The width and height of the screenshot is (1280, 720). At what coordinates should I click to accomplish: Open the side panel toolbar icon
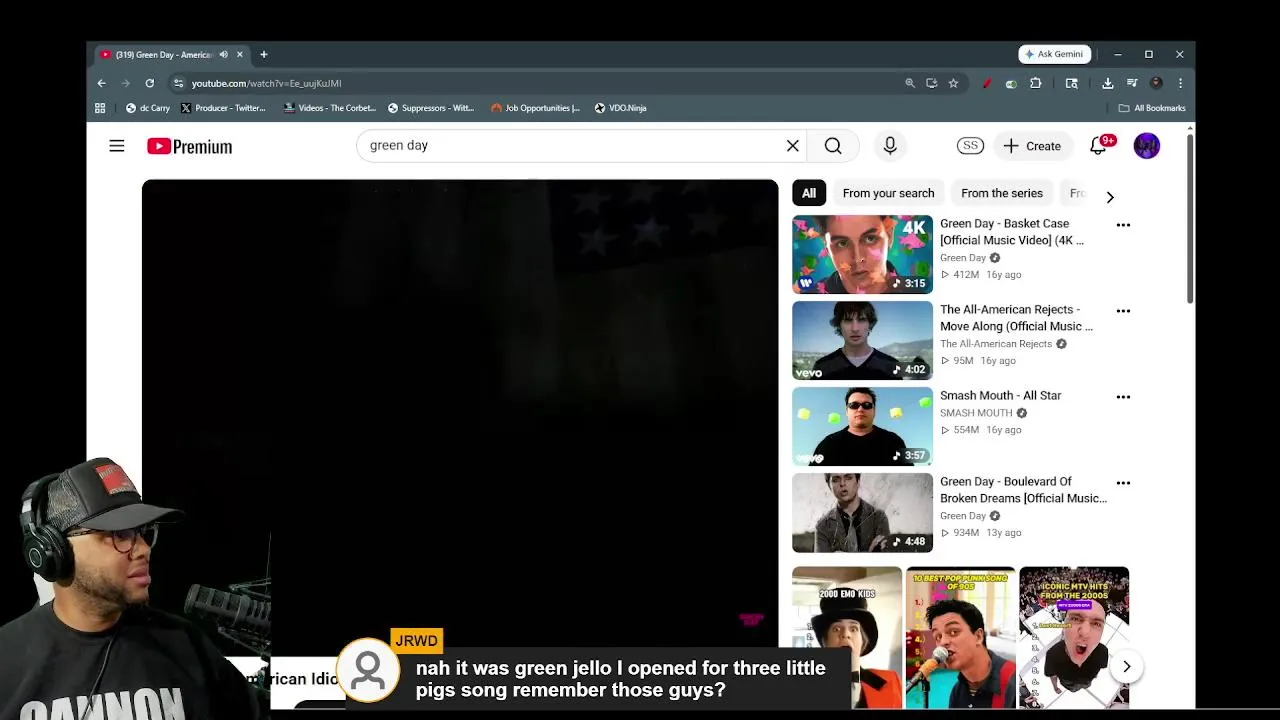(1072, 83)
